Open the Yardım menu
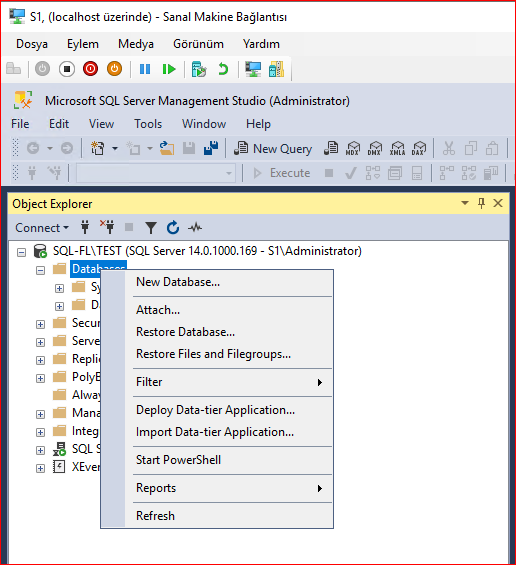Image resolution: width=516 pixels, height=565 pixels. click(261, 44)
